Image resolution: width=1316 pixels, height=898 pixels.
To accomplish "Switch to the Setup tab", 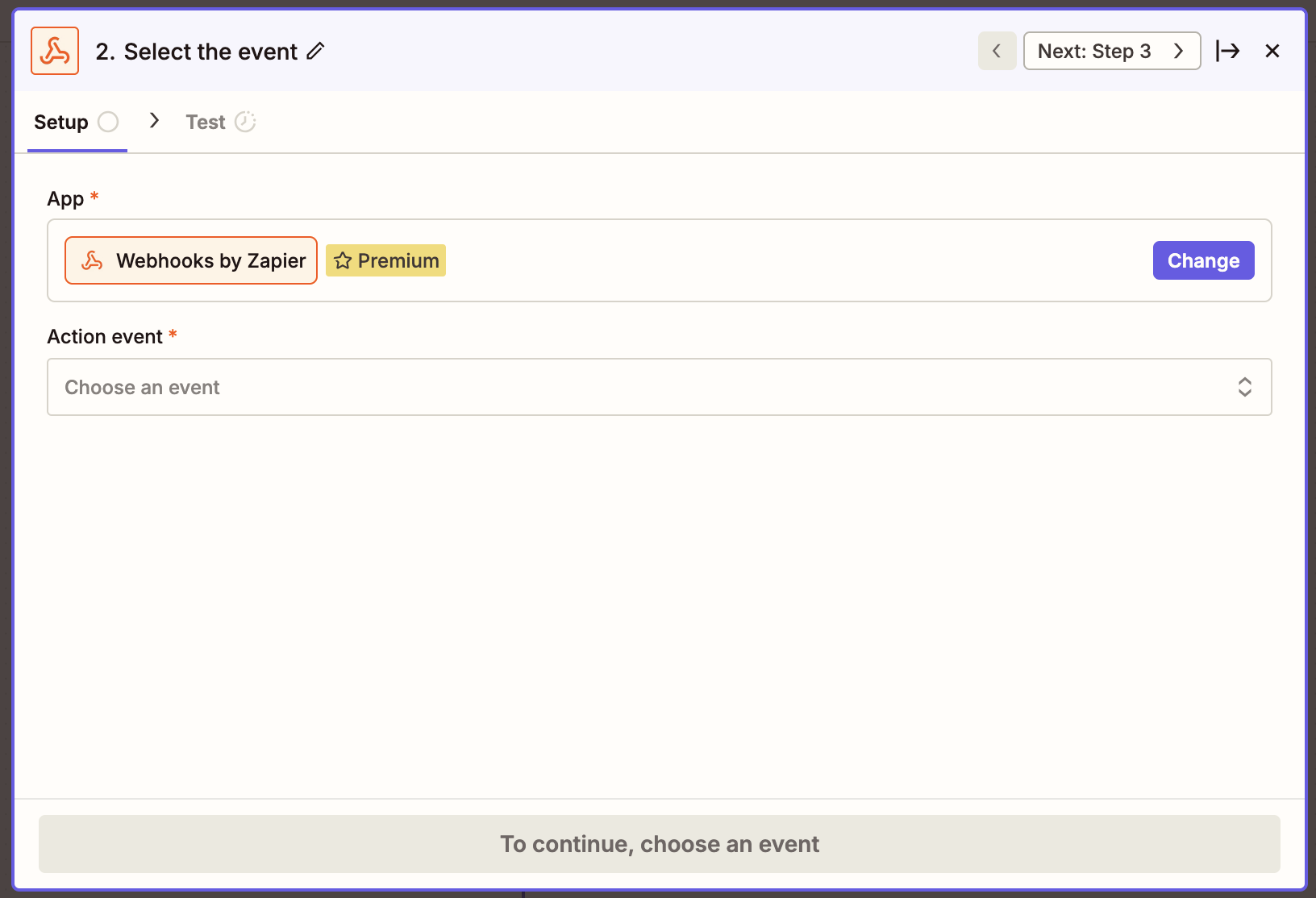I will 61,122.
